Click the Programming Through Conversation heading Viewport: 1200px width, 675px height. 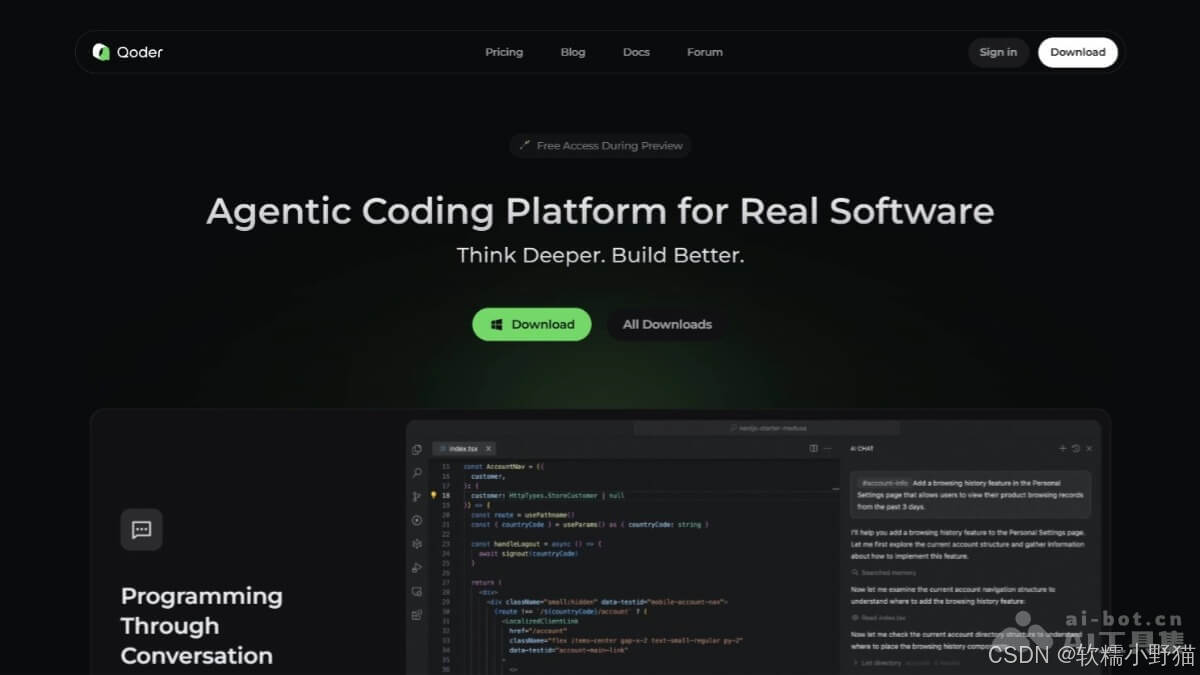coord(201,626)
